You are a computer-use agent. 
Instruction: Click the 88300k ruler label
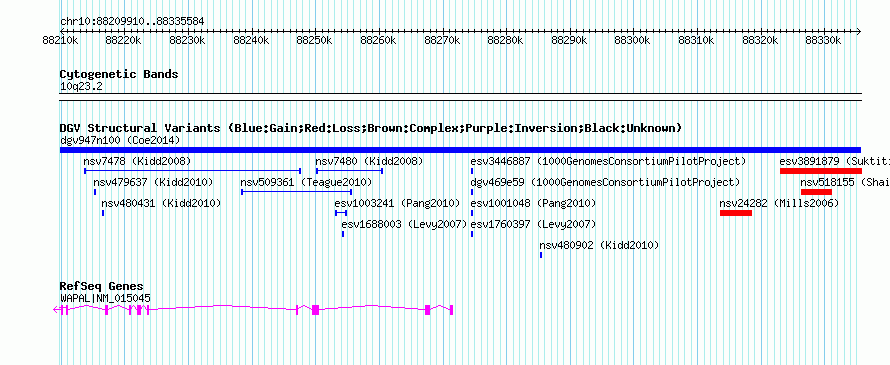pyautogui.click(x=632, y=41)
